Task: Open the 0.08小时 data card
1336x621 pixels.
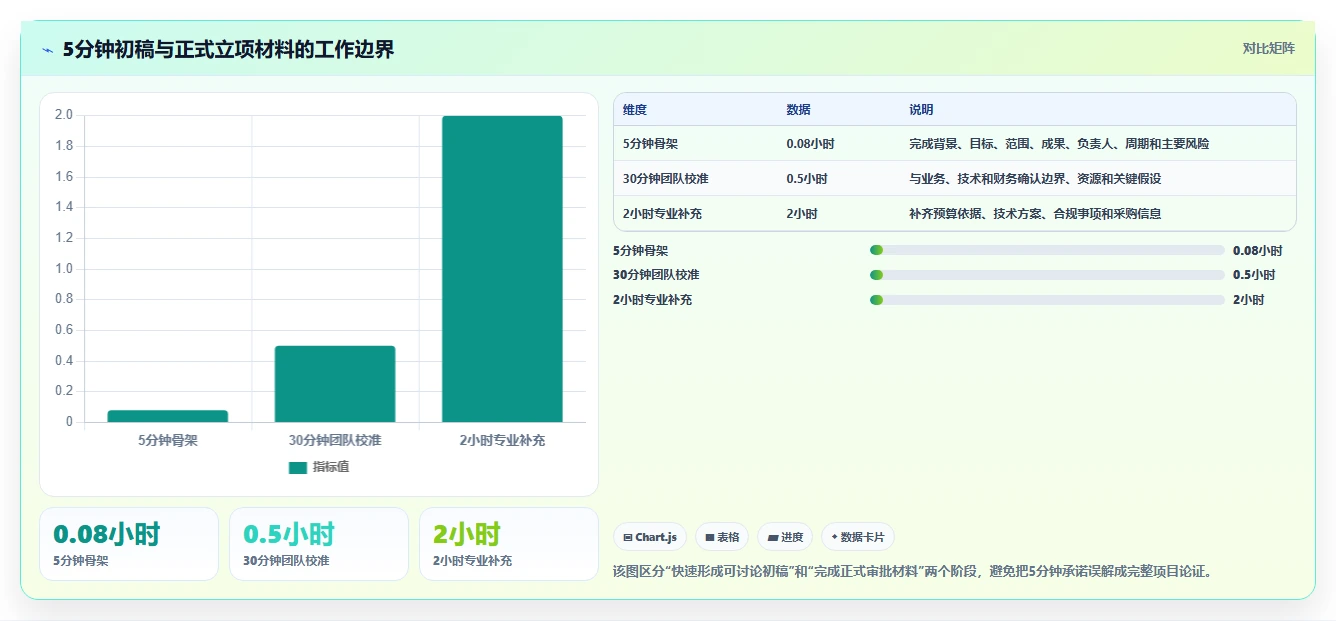Action: click(129, 544)
